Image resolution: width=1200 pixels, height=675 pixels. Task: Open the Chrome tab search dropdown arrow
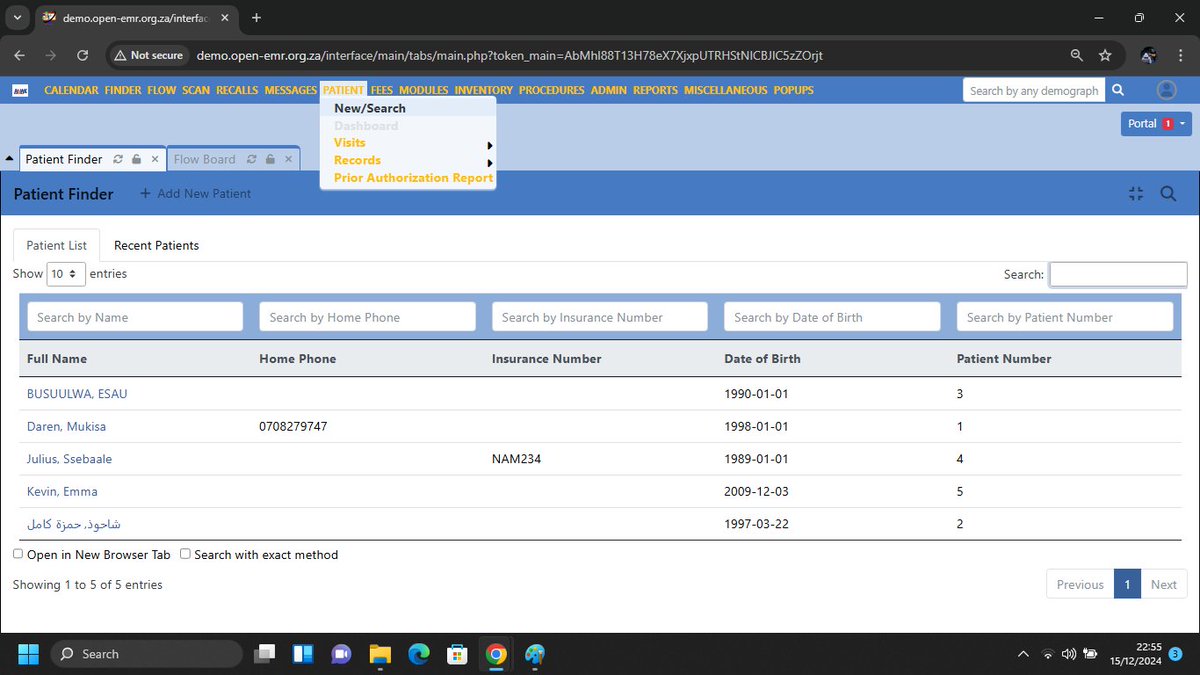18,18
